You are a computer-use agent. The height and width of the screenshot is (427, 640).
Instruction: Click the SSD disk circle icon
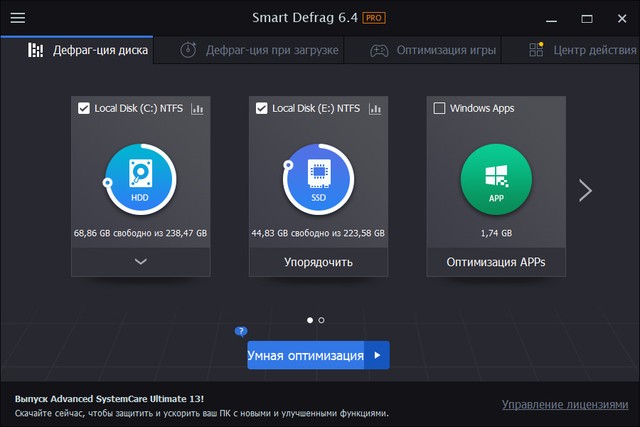point(318,180)
